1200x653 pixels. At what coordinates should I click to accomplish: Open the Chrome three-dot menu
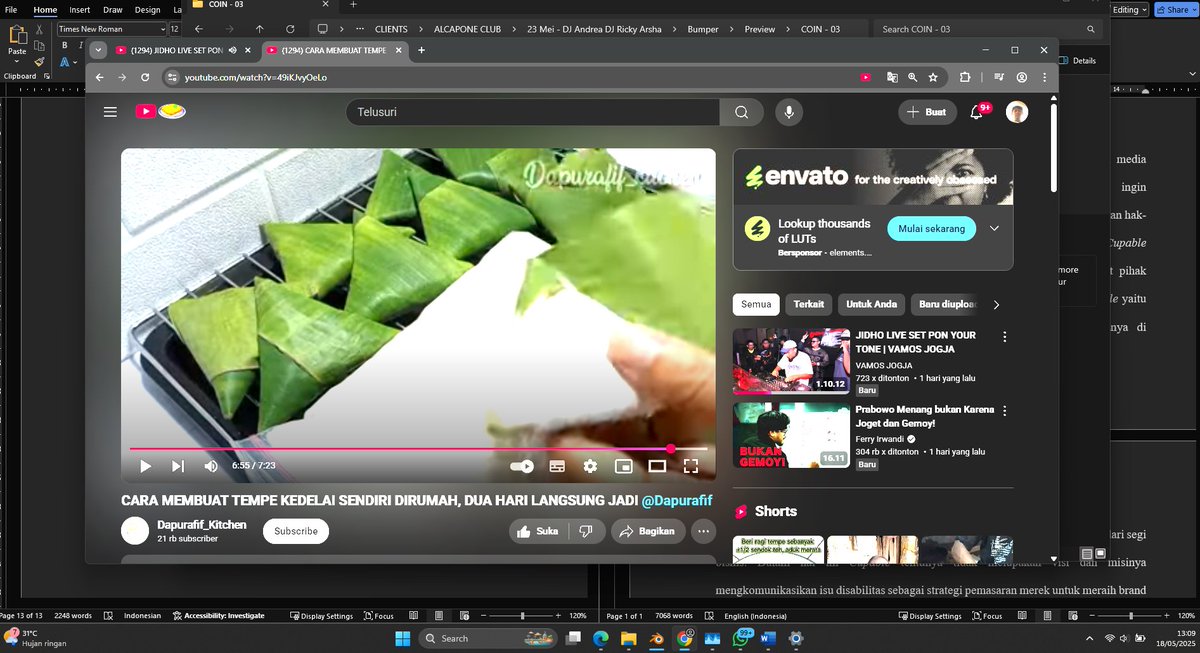[1044, 77]
